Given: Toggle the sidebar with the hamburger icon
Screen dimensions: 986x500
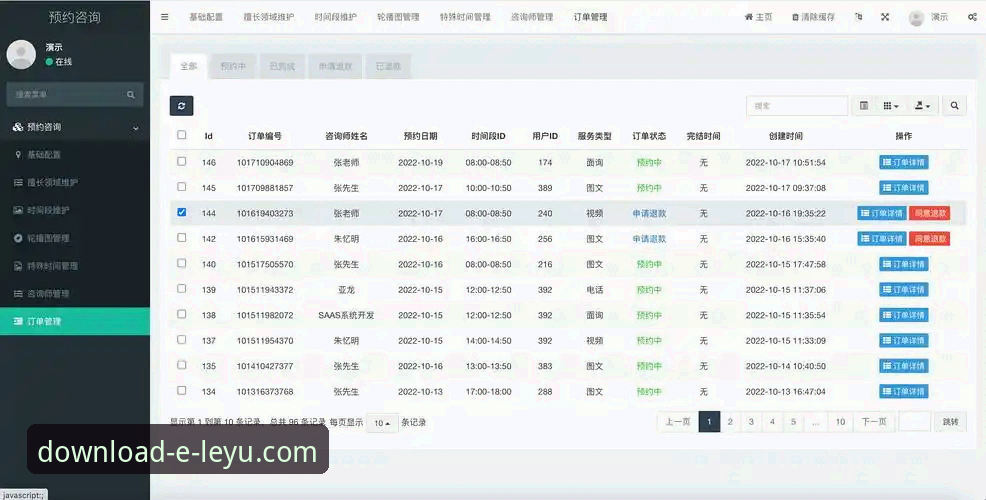Looking at the screenshot, I should tap(165, 17).
